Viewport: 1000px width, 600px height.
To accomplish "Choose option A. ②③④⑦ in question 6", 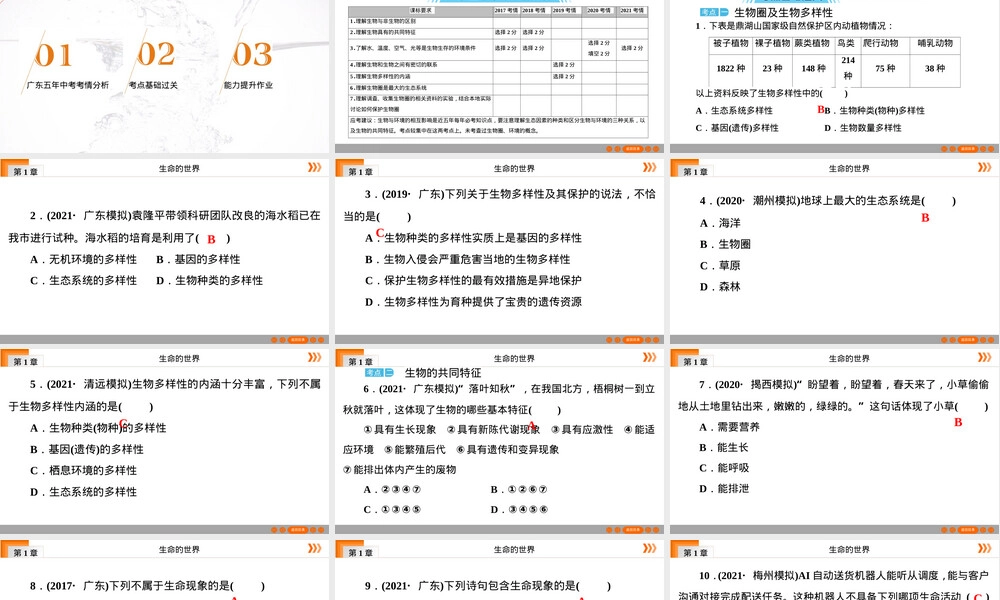I will tap(392, 490).
